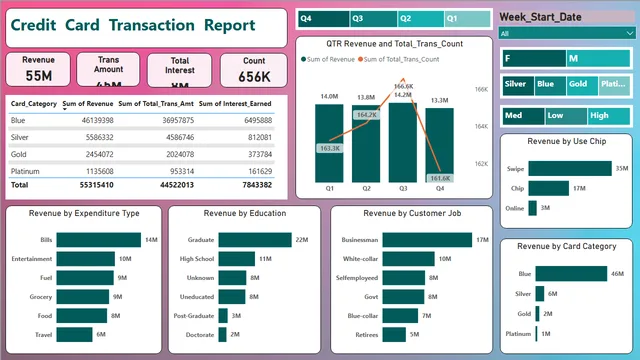
Task: Click Sum of Total_Trans_Amt column header
Action: pos(156,104)
